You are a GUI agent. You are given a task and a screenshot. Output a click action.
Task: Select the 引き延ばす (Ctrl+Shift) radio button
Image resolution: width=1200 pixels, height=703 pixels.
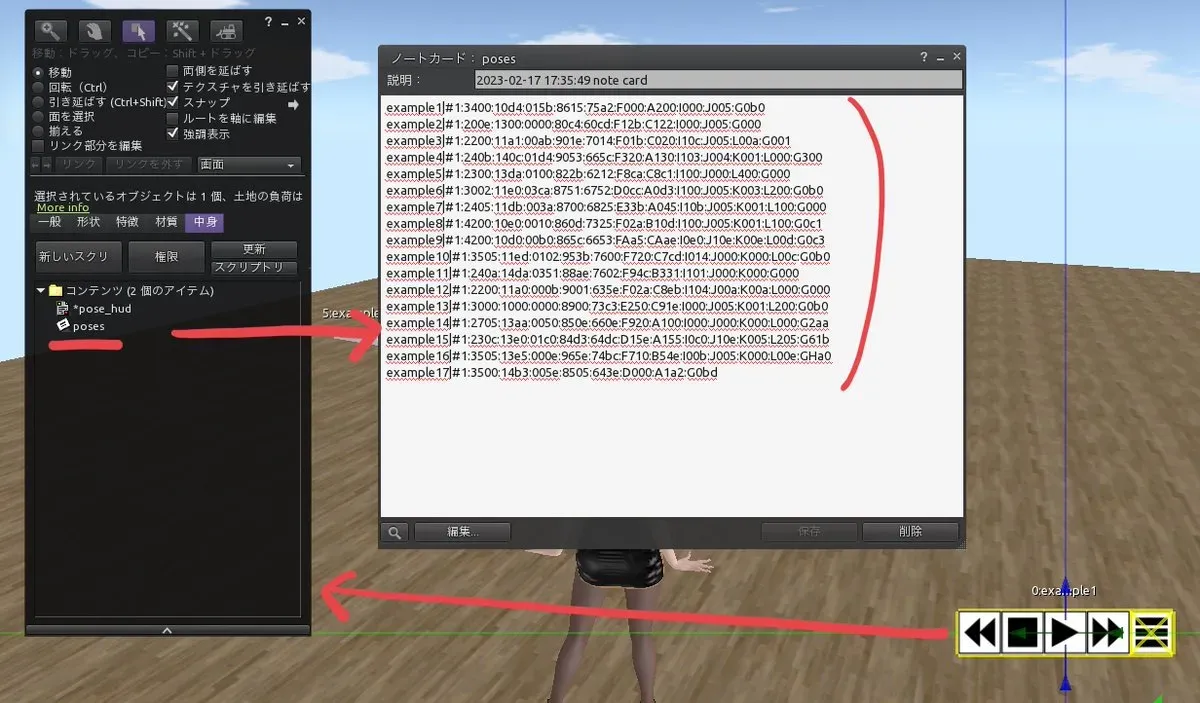(39, 102)
